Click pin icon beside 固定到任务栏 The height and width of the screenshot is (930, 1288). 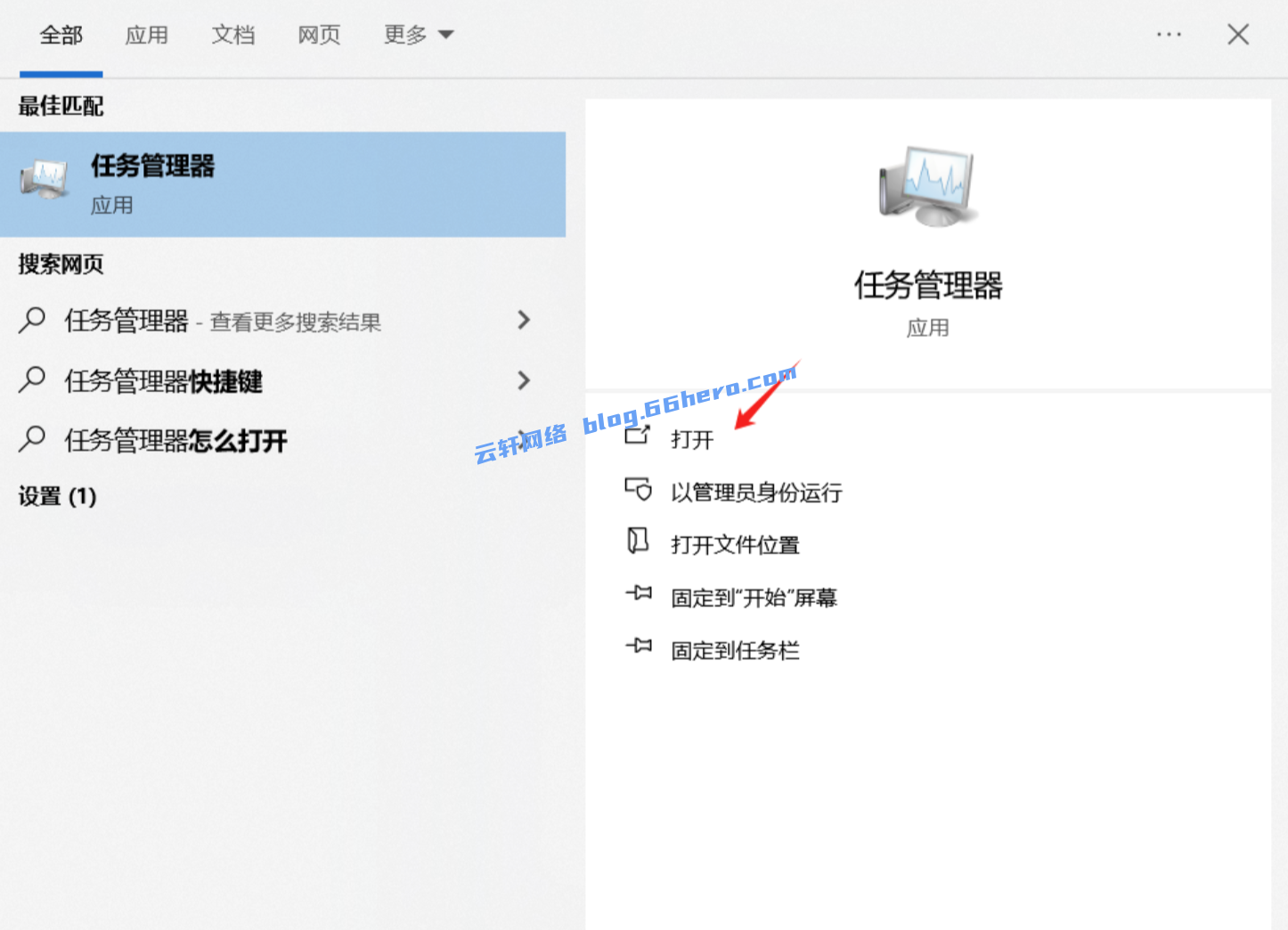(x=639, y=645)
